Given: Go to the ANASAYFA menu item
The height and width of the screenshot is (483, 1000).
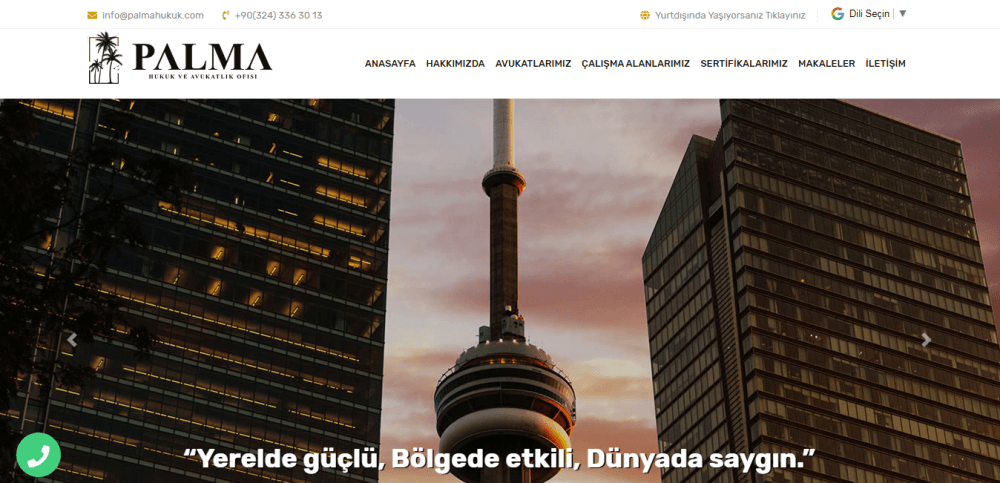Looking at the screenshot, I should coord(390,64).
